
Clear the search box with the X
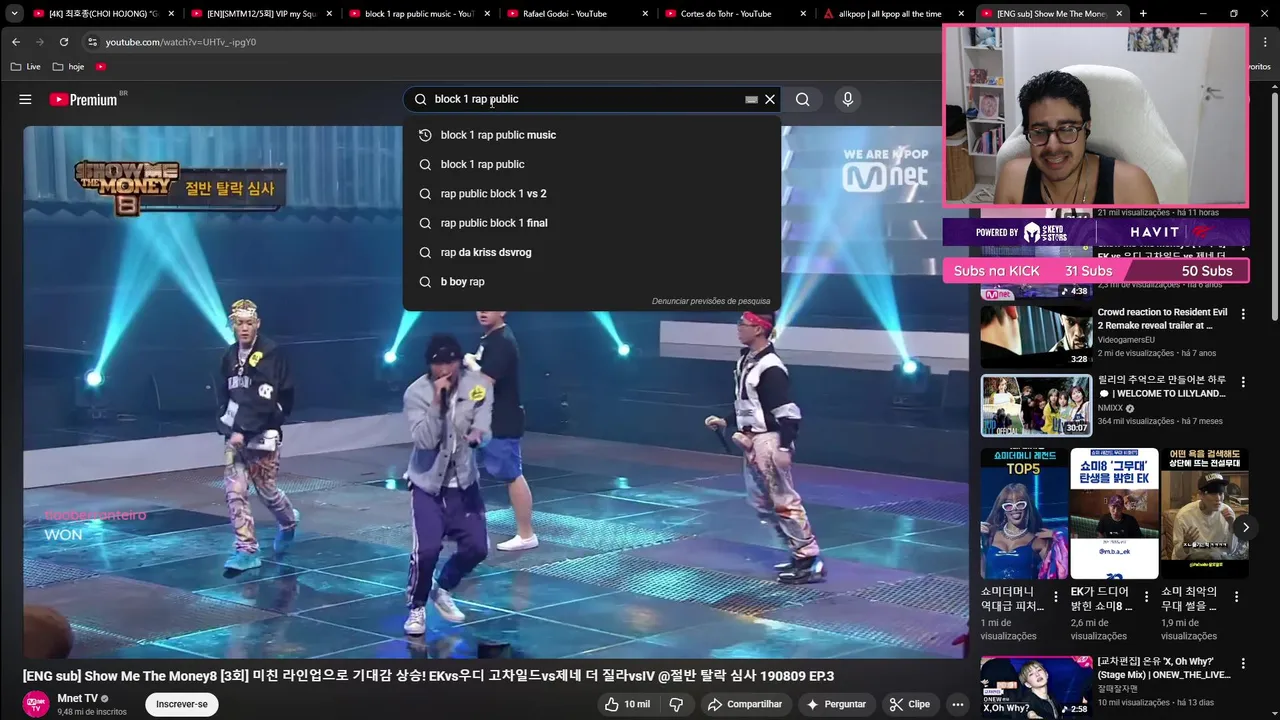tap(770, 99)
